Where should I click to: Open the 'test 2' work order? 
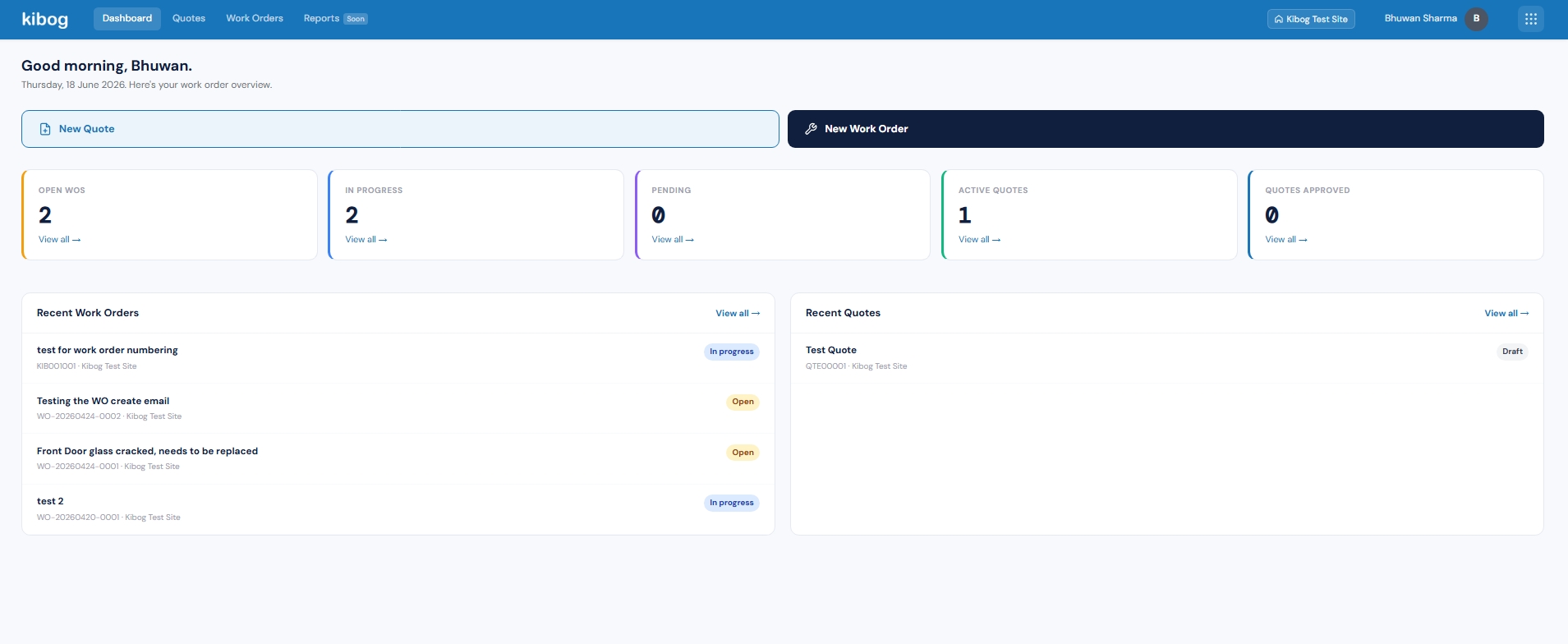(x=398, y=509)
